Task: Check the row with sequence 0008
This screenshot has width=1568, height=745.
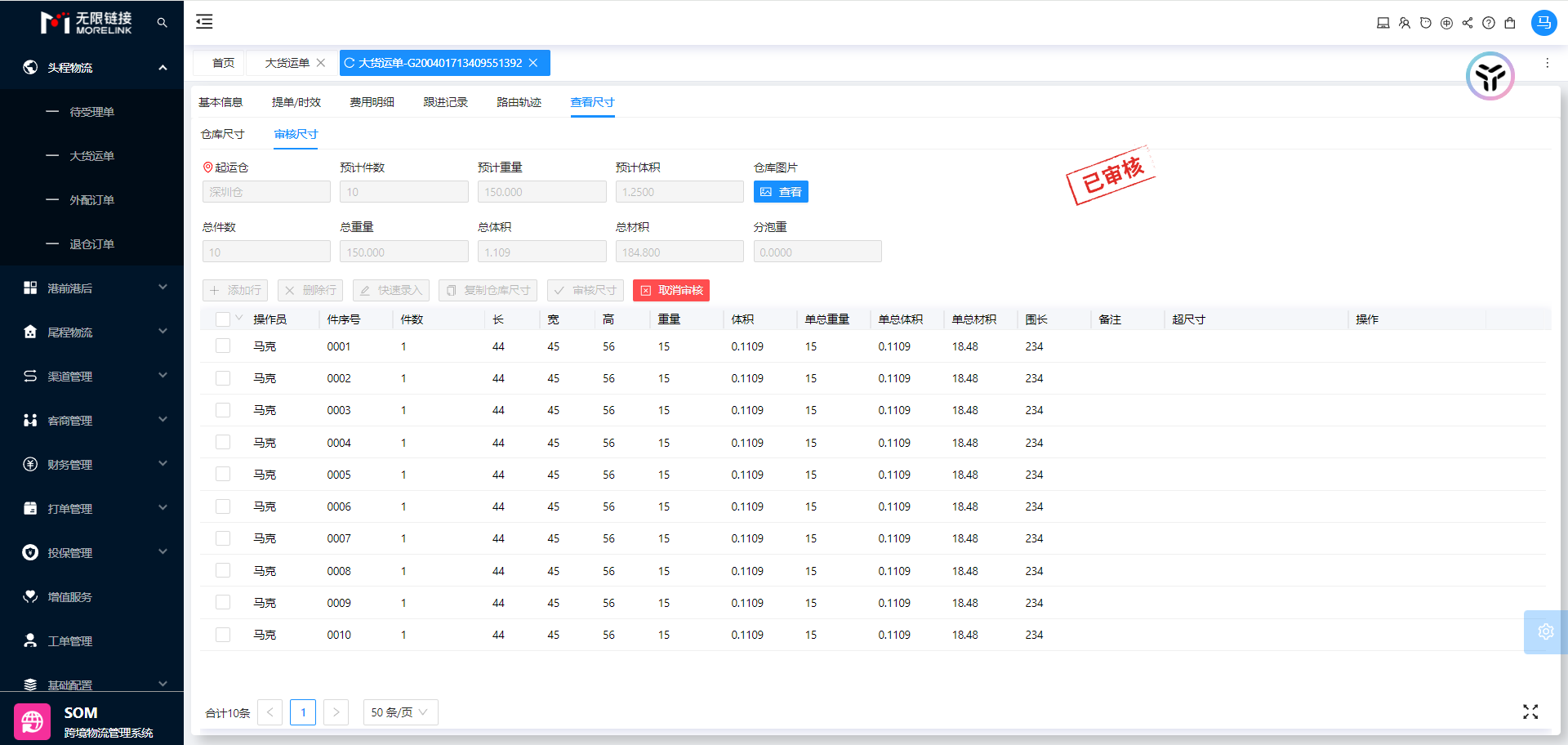Action: 222,570
